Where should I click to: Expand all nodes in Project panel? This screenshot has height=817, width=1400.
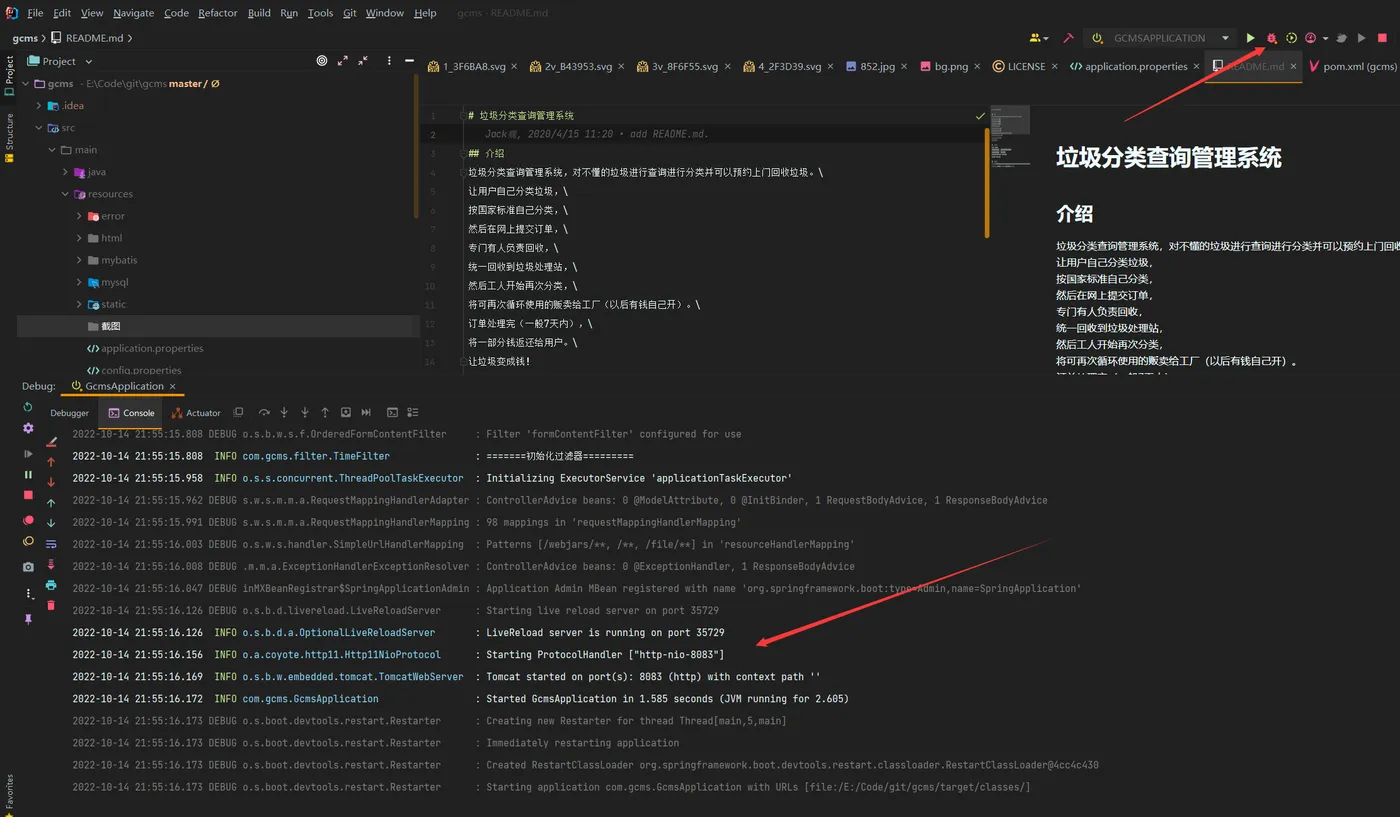point(343,61)
